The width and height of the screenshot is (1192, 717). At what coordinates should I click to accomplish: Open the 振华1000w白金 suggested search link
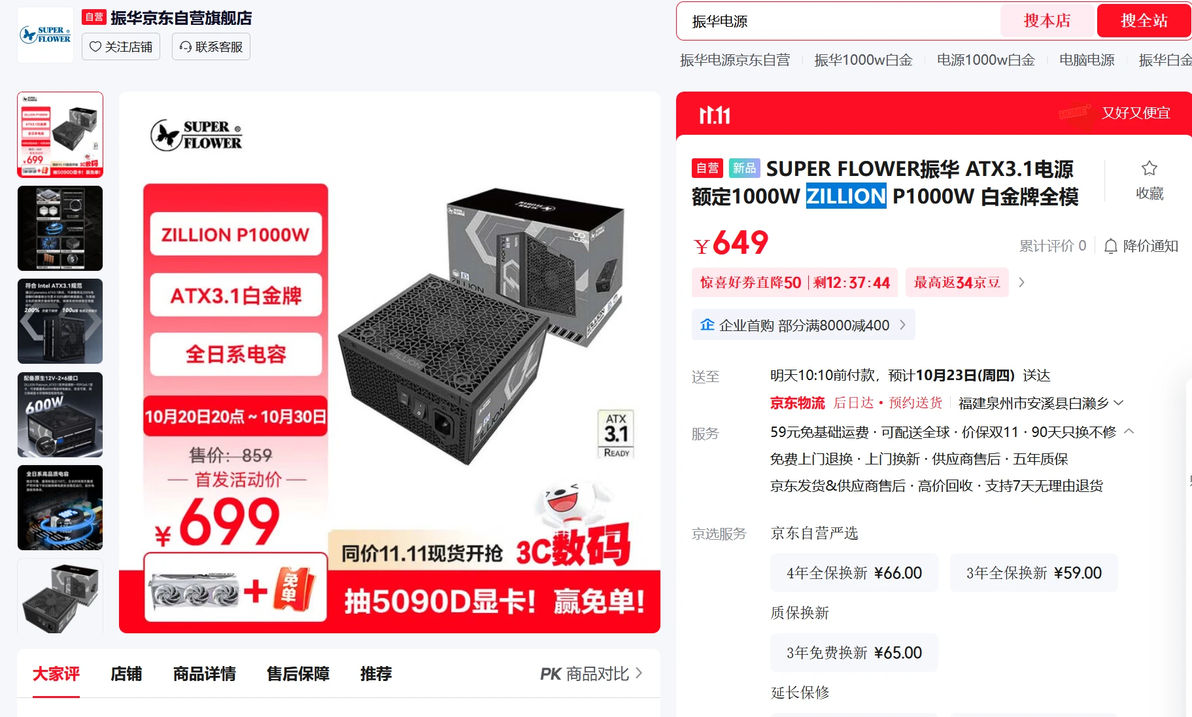863,60
